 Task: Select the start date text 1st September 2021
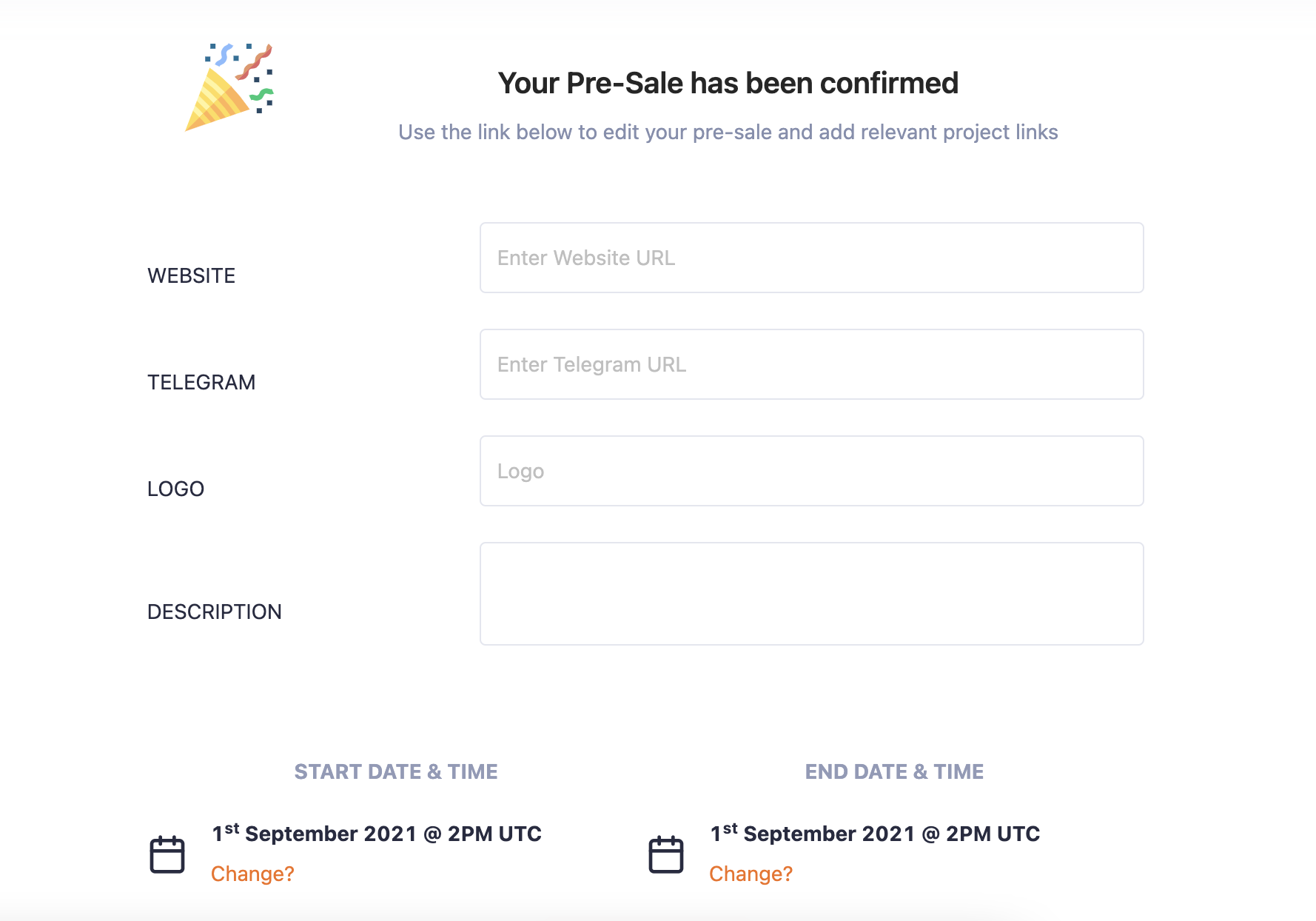pyautogui.click(x=315, y=833)
